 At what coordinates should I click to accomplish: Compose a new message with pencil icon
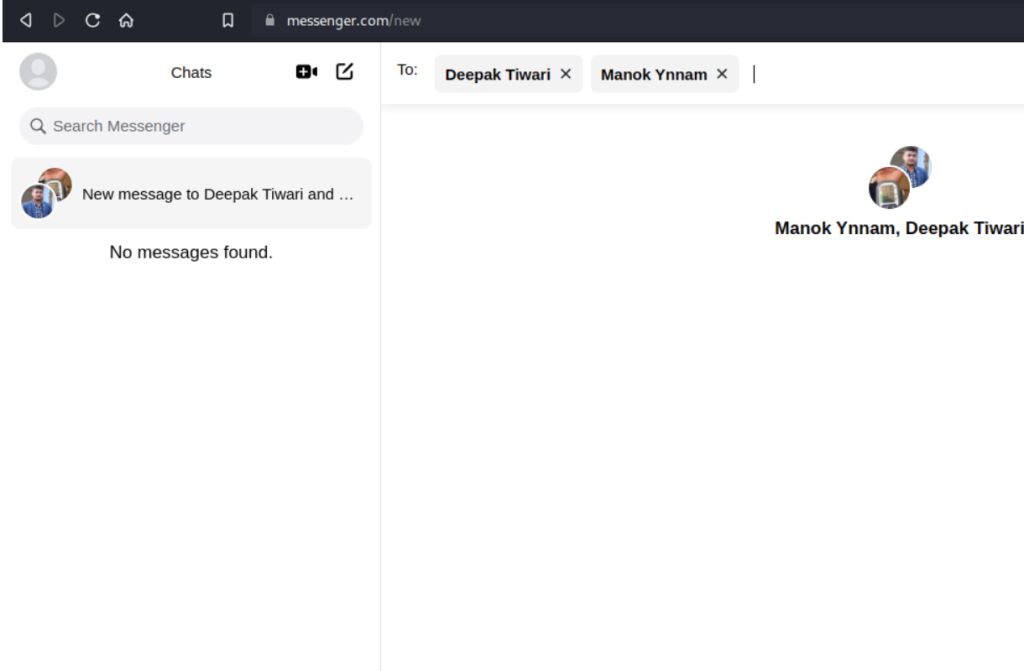[x=344, y=71]
